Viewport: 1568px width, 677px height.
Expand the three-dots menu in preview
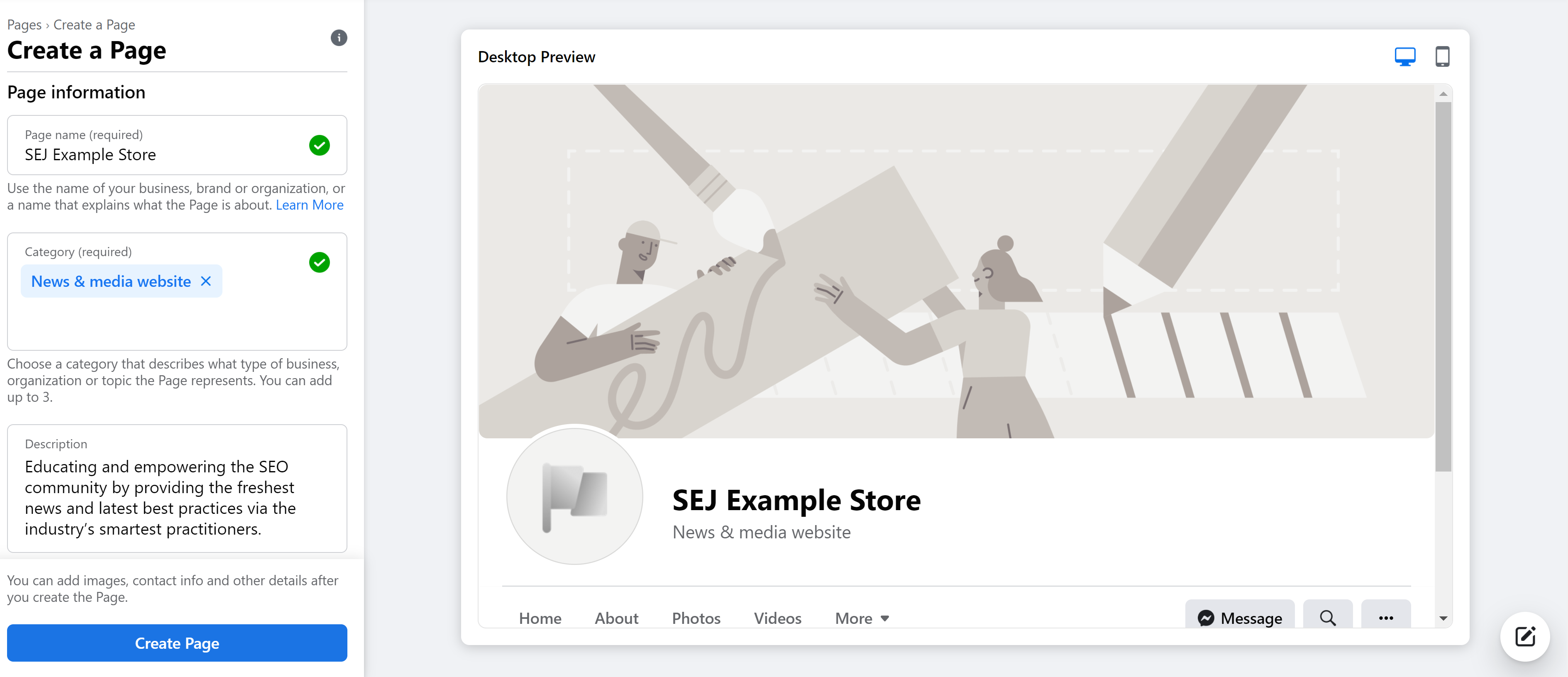click(1385, 617)
